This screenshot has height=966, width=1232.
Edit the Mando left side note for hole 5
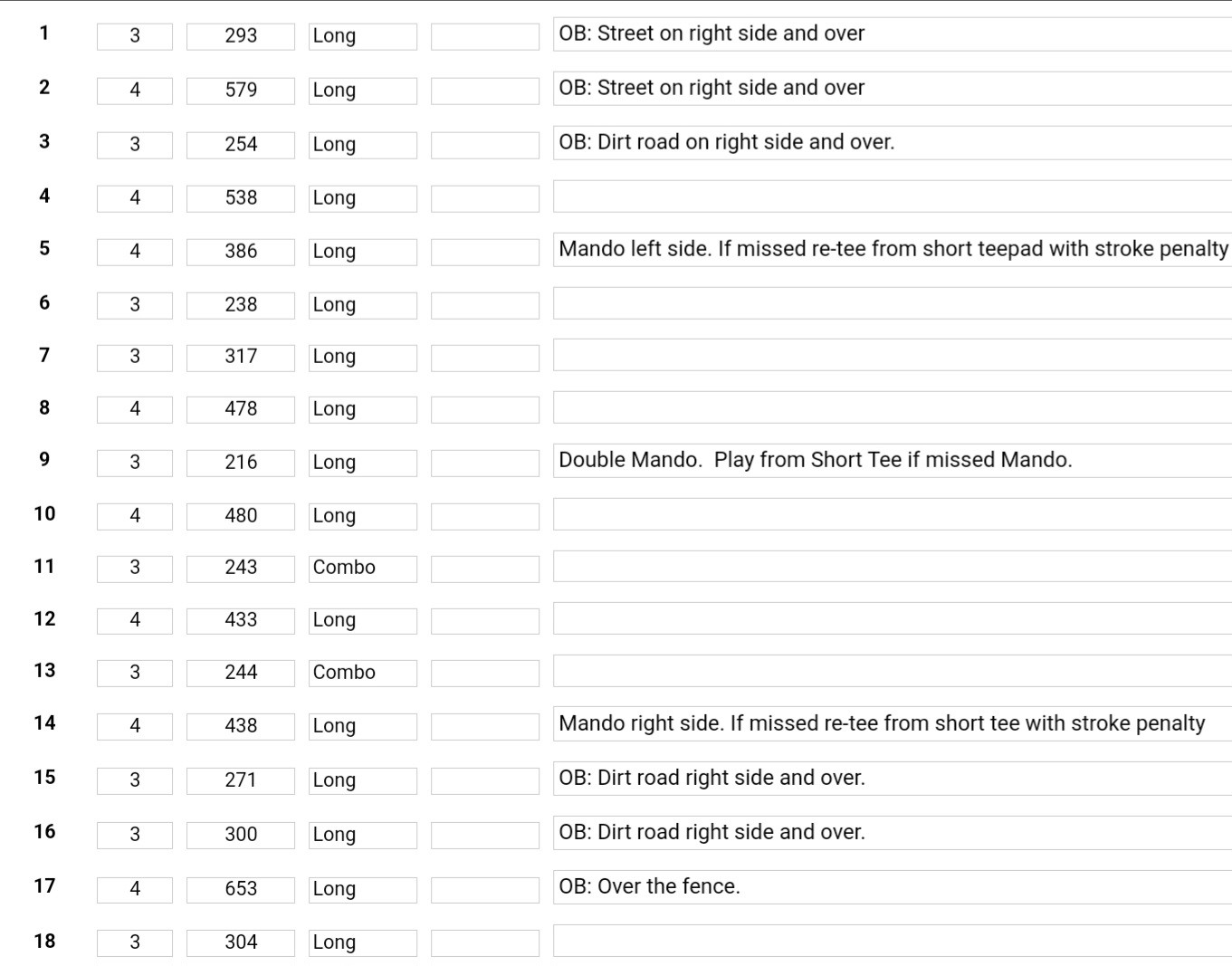[x=893, y=250]
